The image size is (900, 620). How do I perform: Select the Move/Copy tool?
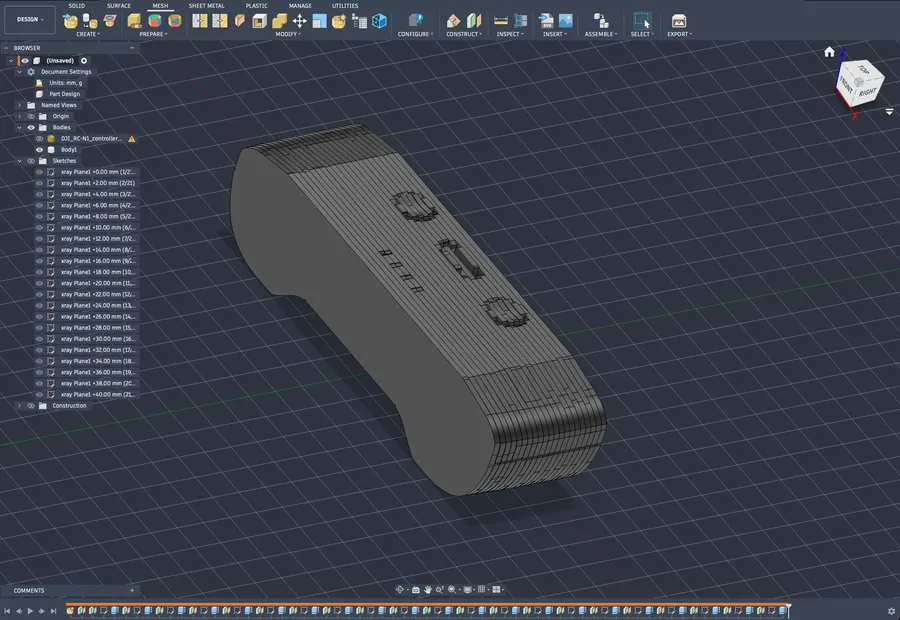300,21
